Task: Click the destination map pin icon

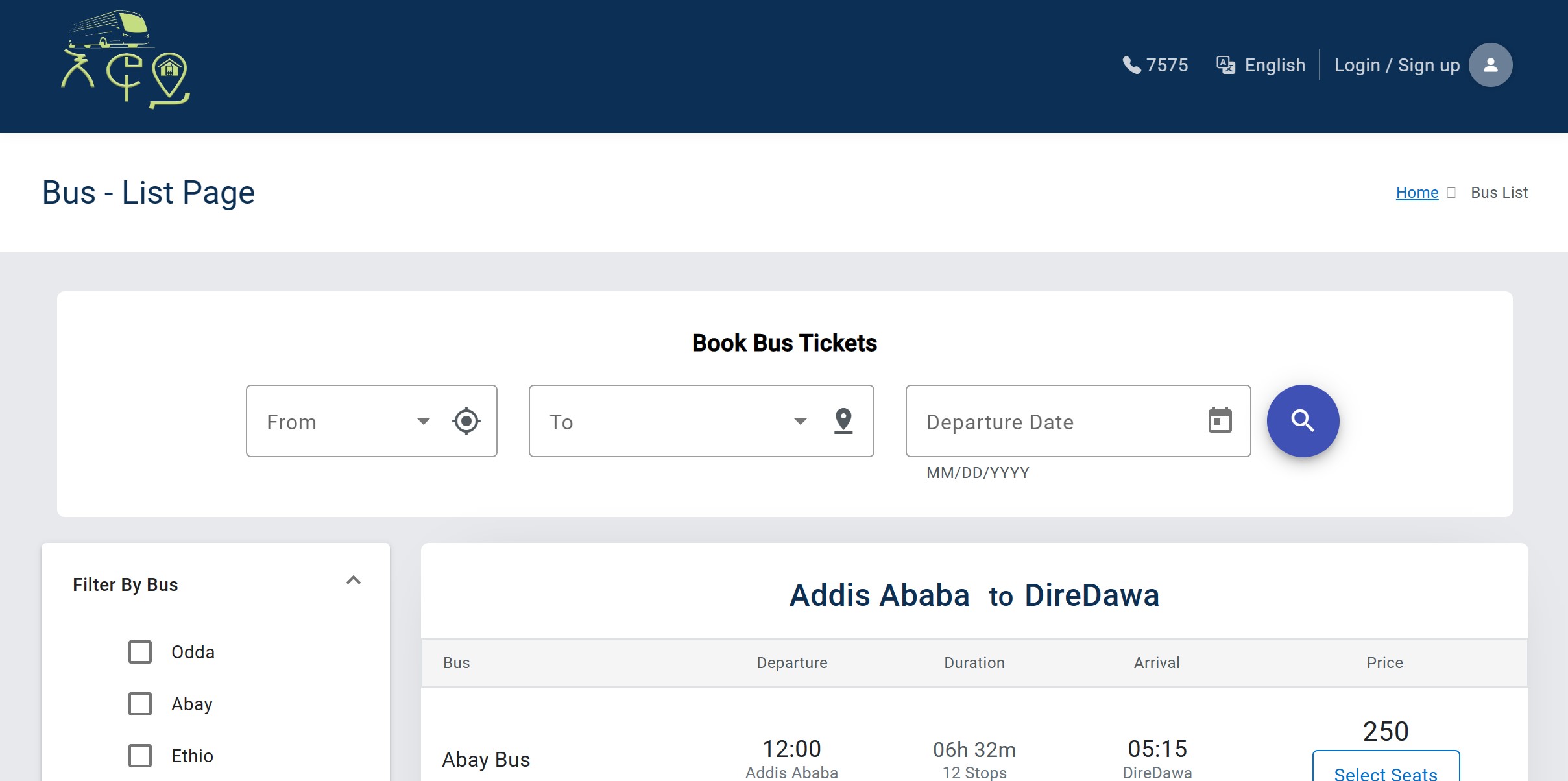Action: click(843, 421)
